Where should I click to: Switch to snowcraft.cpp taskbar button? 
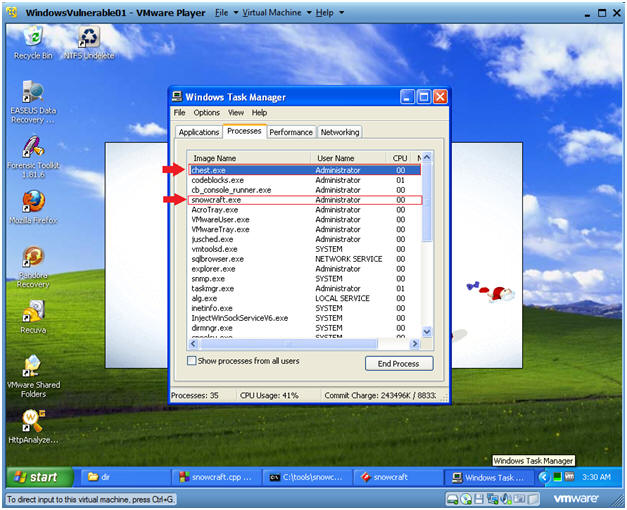tap(216, 477)
